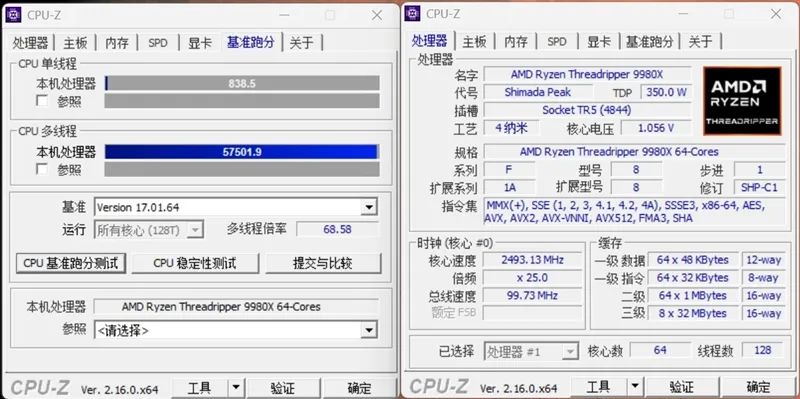Viewport: 800px width, 399px height.
Task: Select 处理器 tab in right window
Action: (x=430, y=40)
